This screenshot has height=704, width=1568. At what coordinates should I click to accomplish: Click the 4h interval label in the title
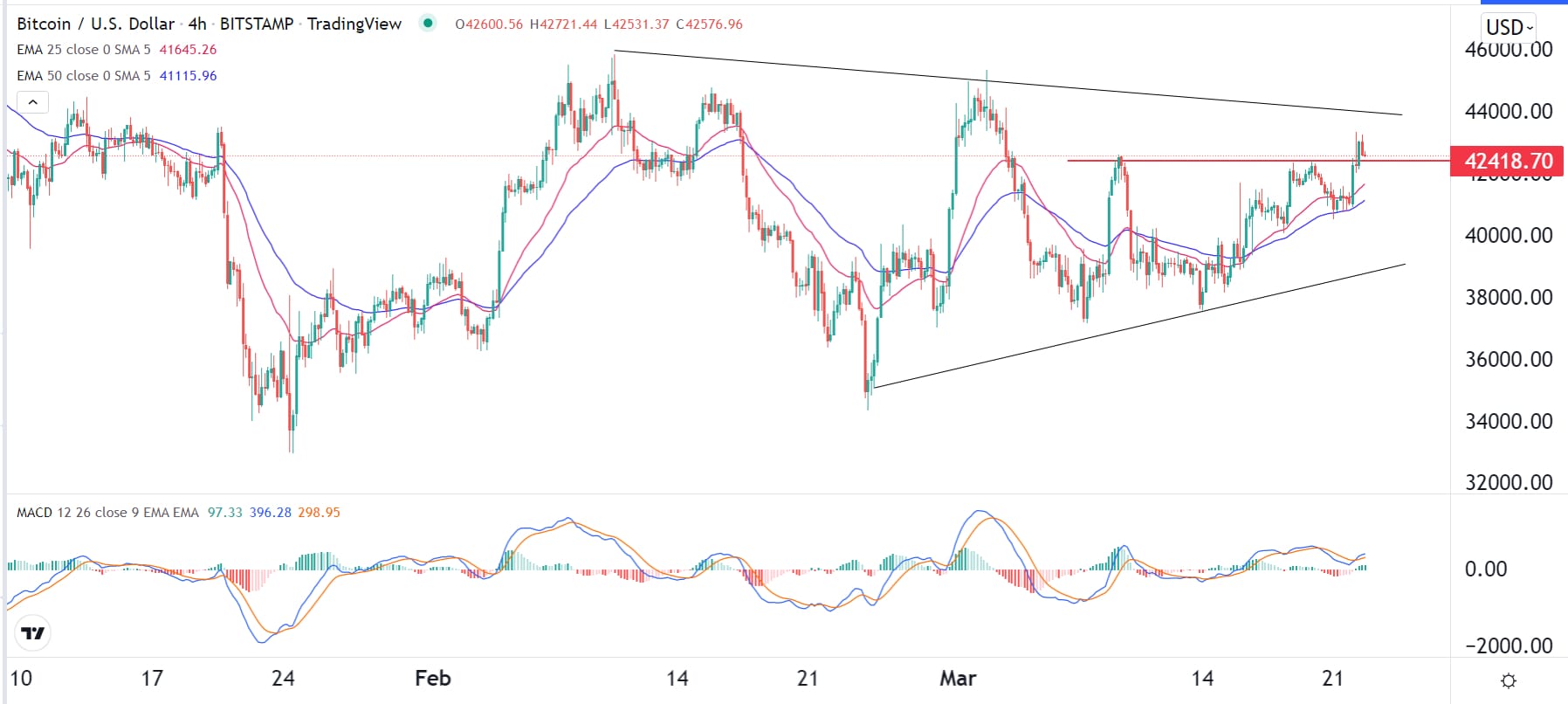pyautogui.click(x=197, y=24)
